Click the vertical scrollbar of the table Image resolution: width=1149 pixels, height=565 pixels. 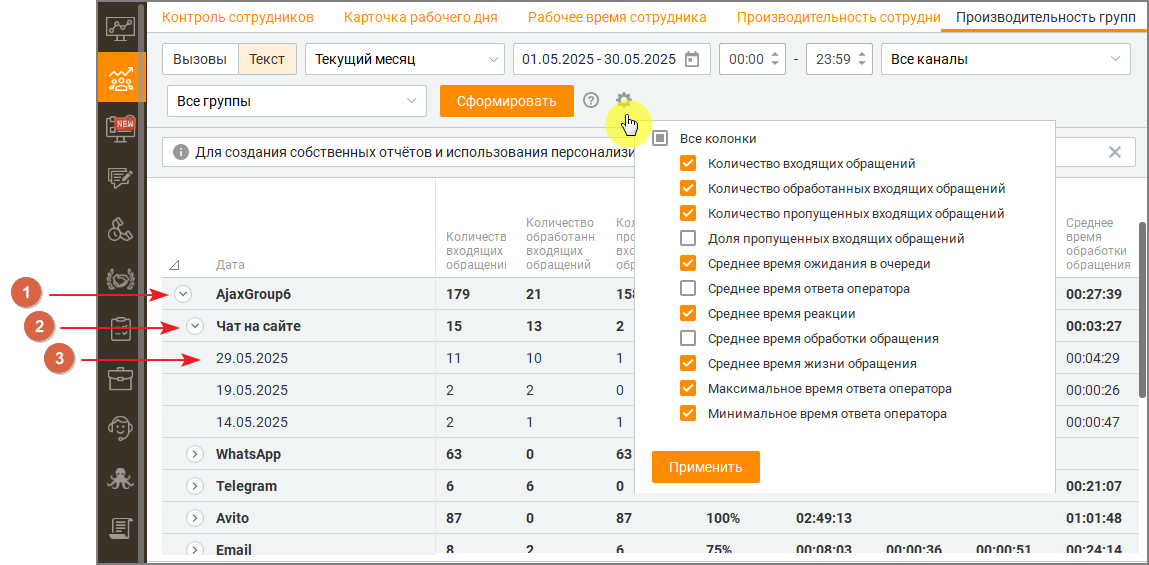(x=1142, y=311)
